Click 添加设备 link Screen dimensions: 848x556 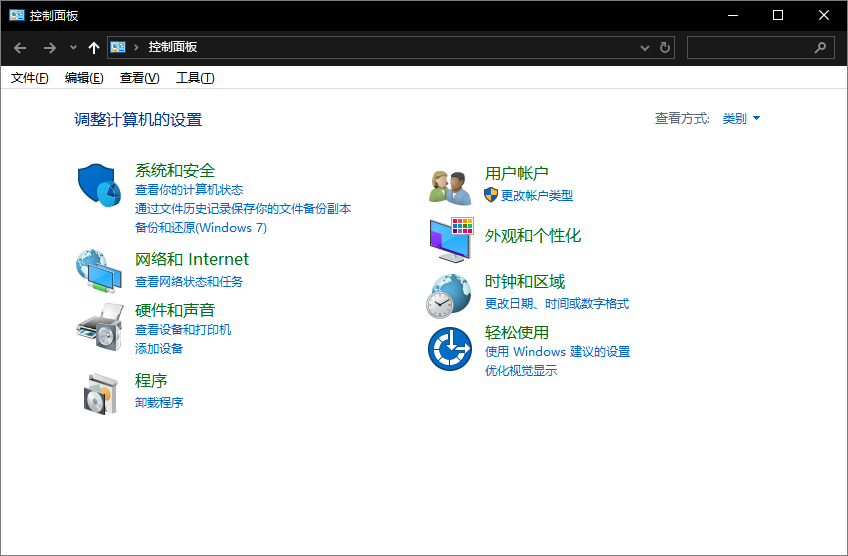tap(158, 349)
